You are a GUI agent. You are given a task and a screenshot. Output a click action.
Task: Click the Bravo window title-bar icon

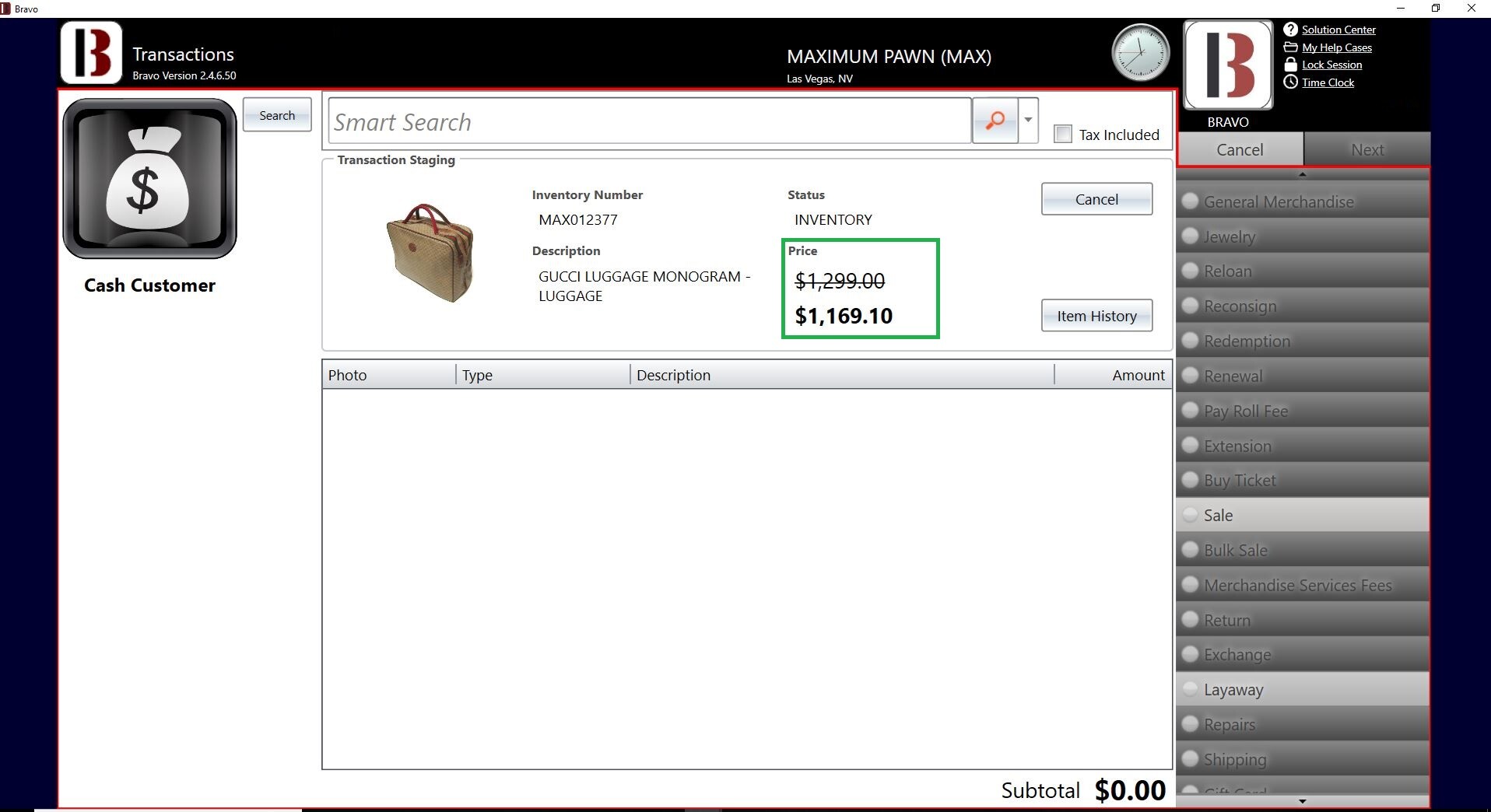point(5,9)
